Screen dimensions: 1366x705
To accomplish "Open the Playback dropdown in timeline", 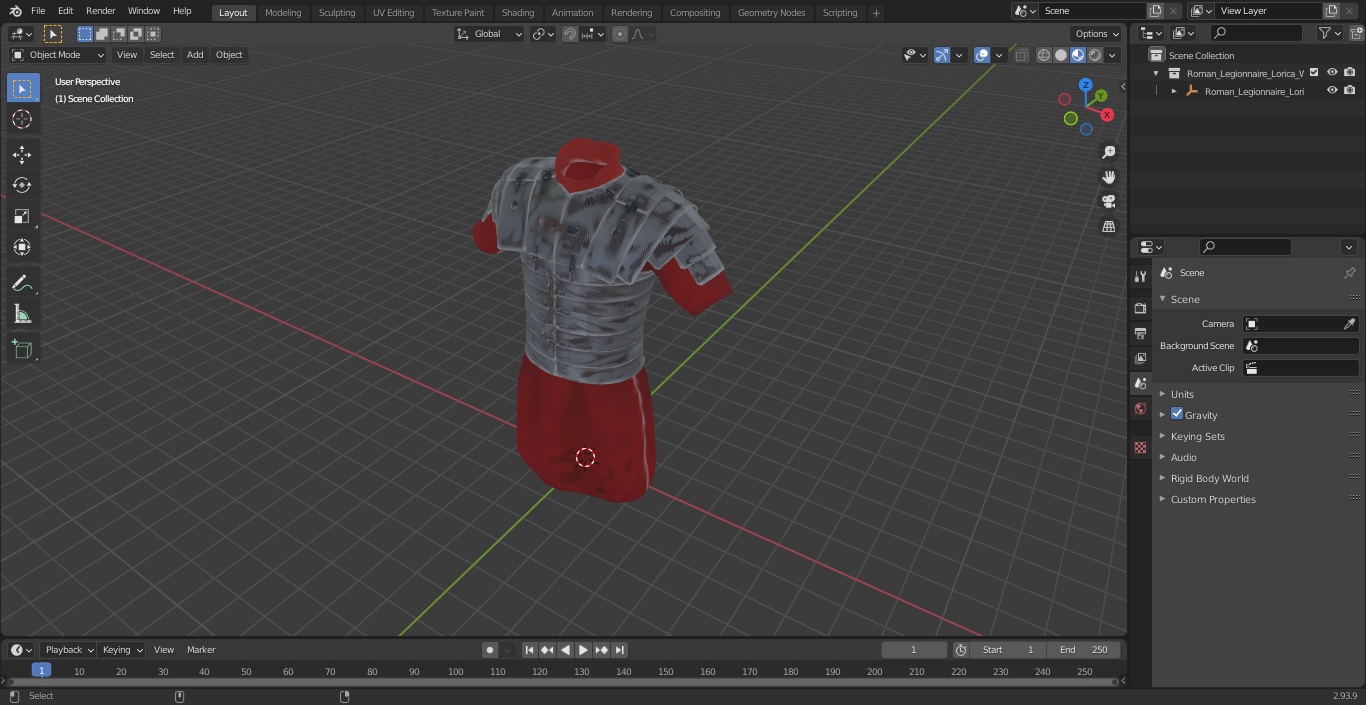I will point(68,650).
